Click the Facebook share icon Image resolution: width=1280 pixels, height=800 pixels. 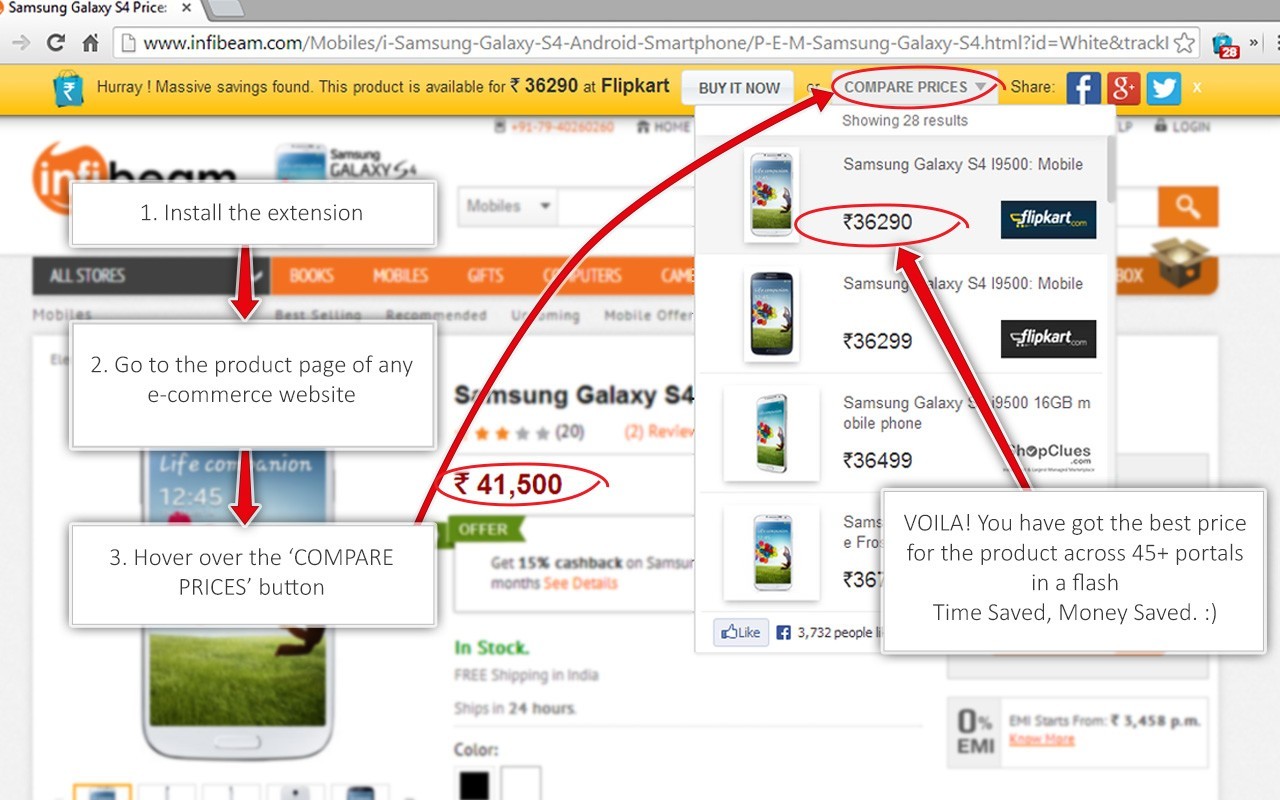point(1083,88)
